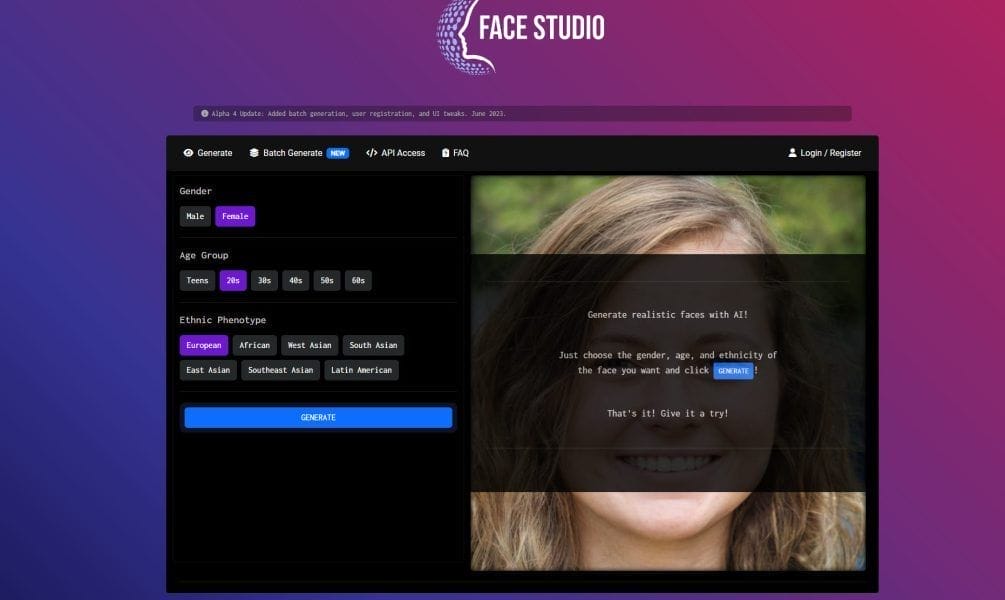Click the blue GENERATE button

point(317,417)
